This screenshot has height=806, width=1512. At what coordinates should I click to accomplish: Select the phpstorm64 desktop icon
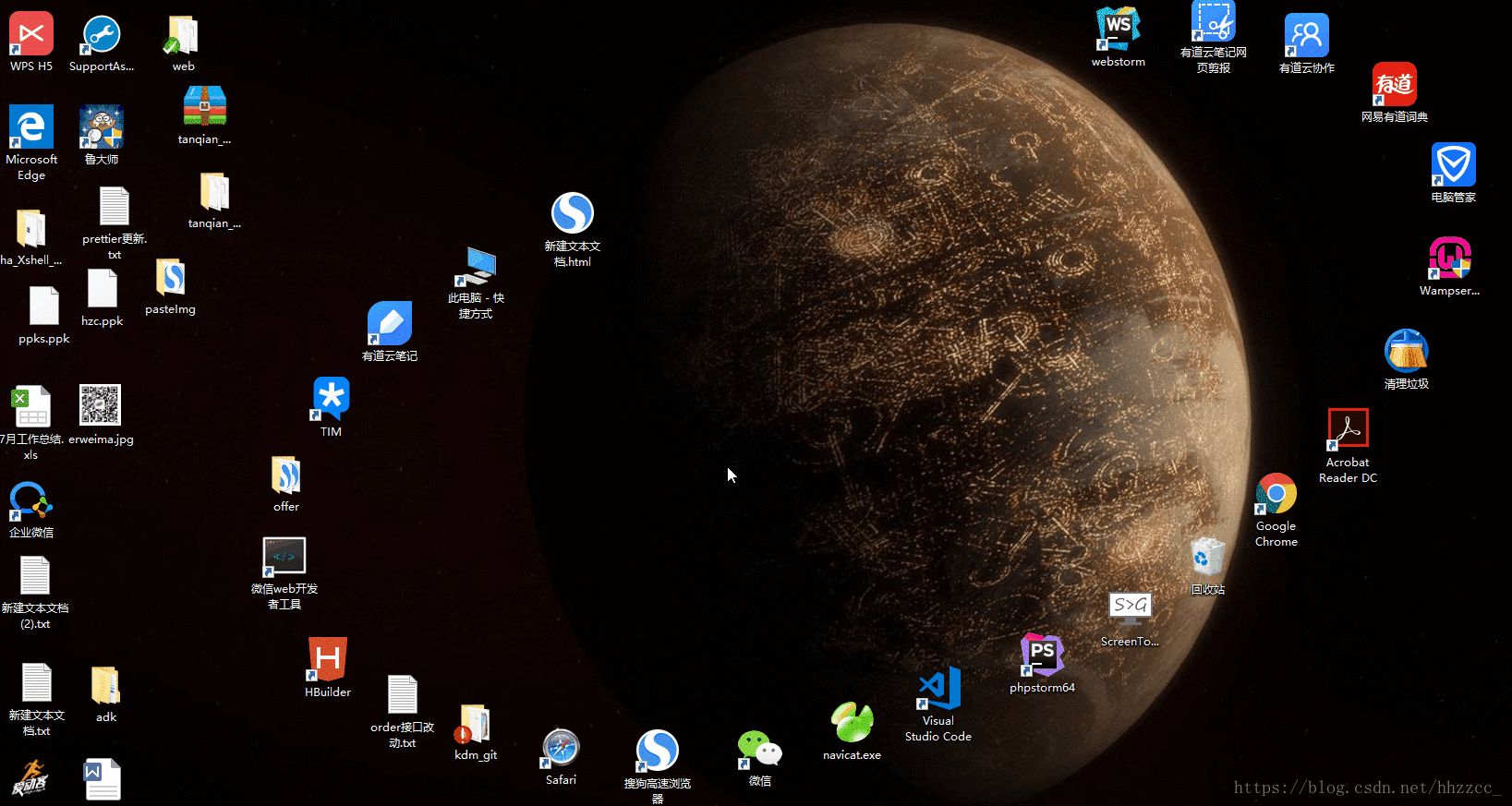pyautogui.click(x=1042, y=655)
